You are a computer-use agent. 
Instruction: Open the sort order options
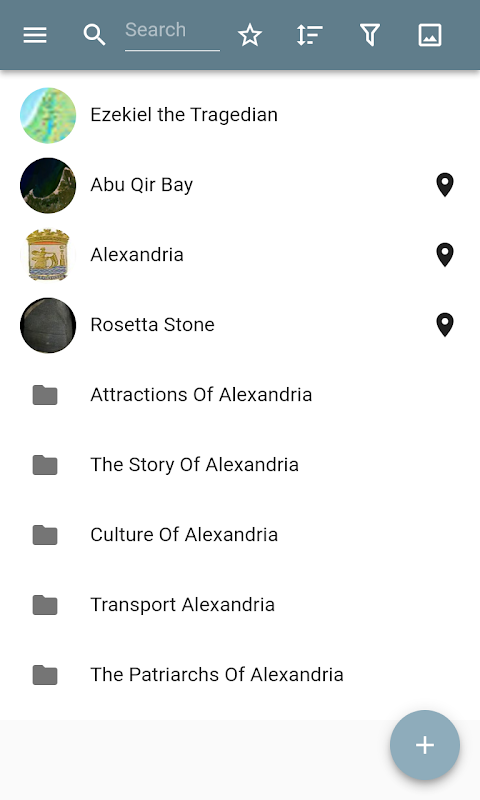[x=310, y=35]
